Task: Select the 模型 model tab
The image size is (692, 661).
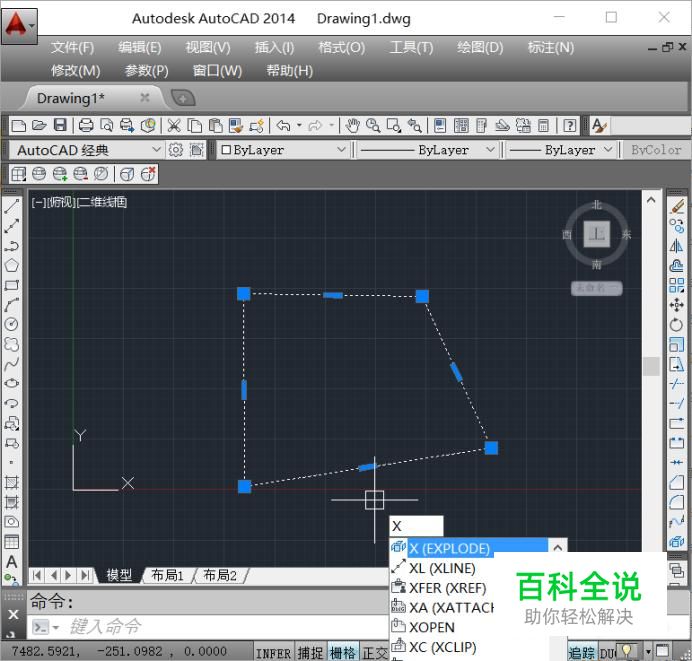Action: point(119,575)
